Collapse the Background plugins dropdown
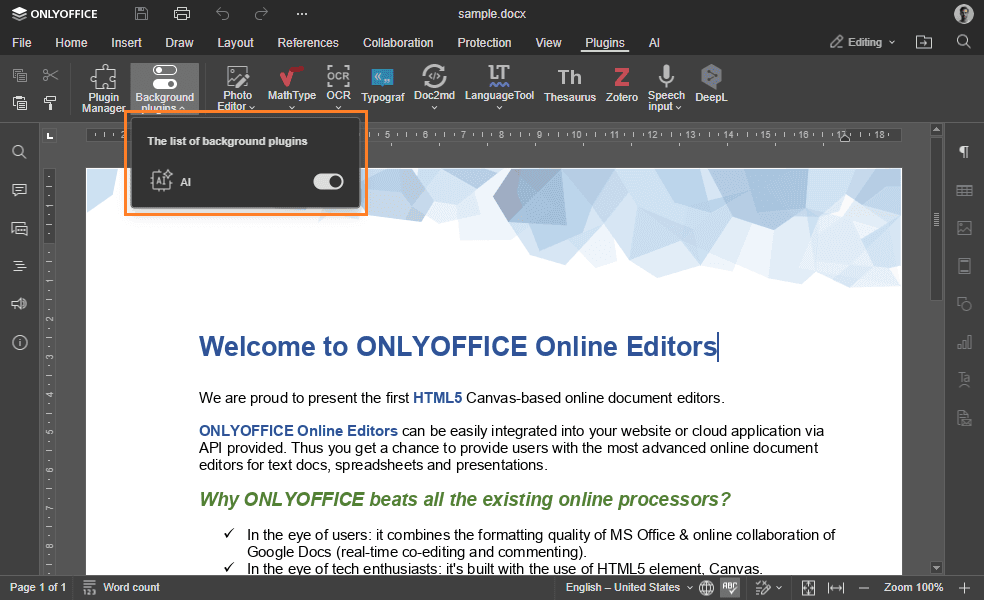 click(164, 88)
